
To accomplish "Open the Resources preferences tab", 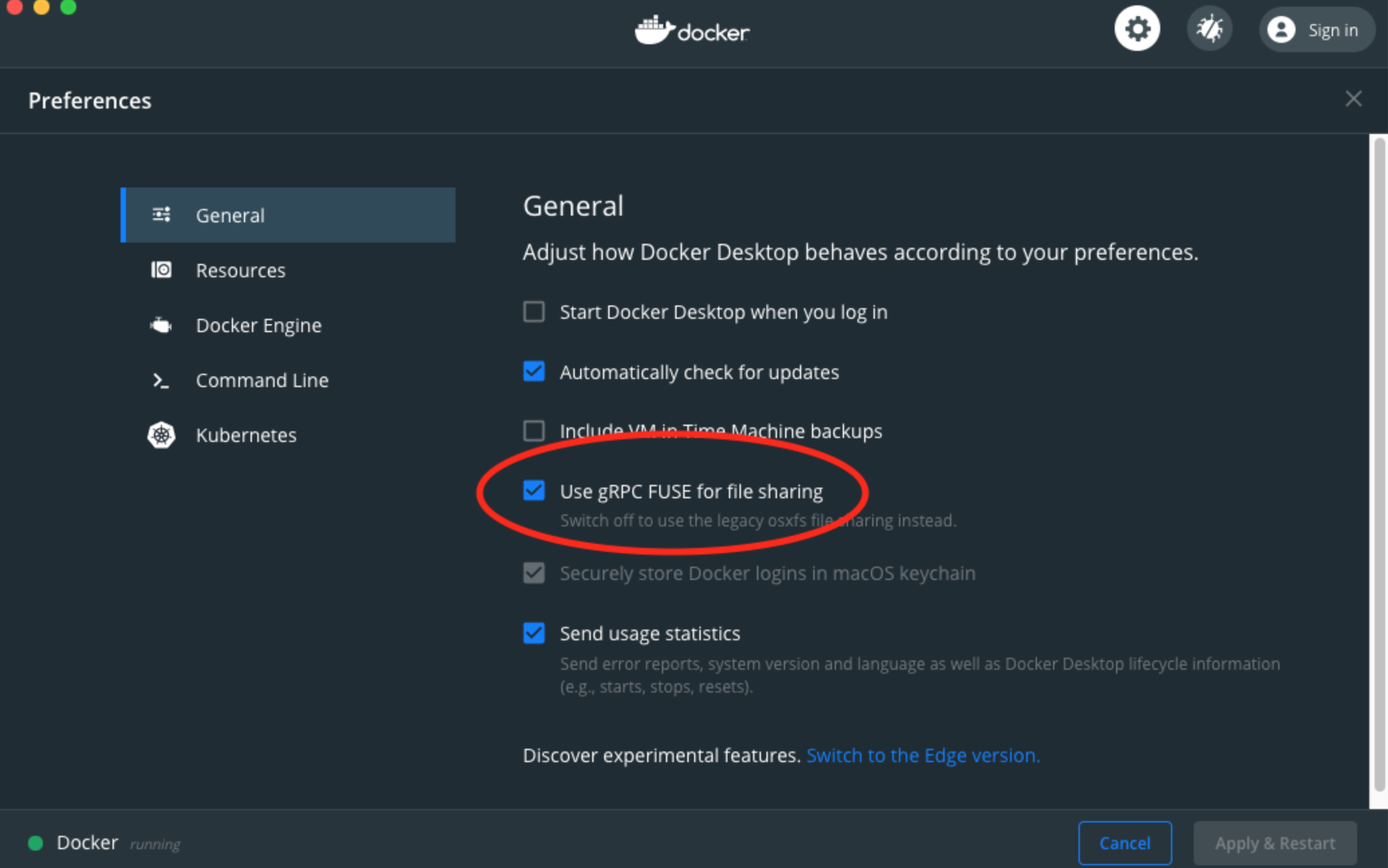I will tap(288, 270).
